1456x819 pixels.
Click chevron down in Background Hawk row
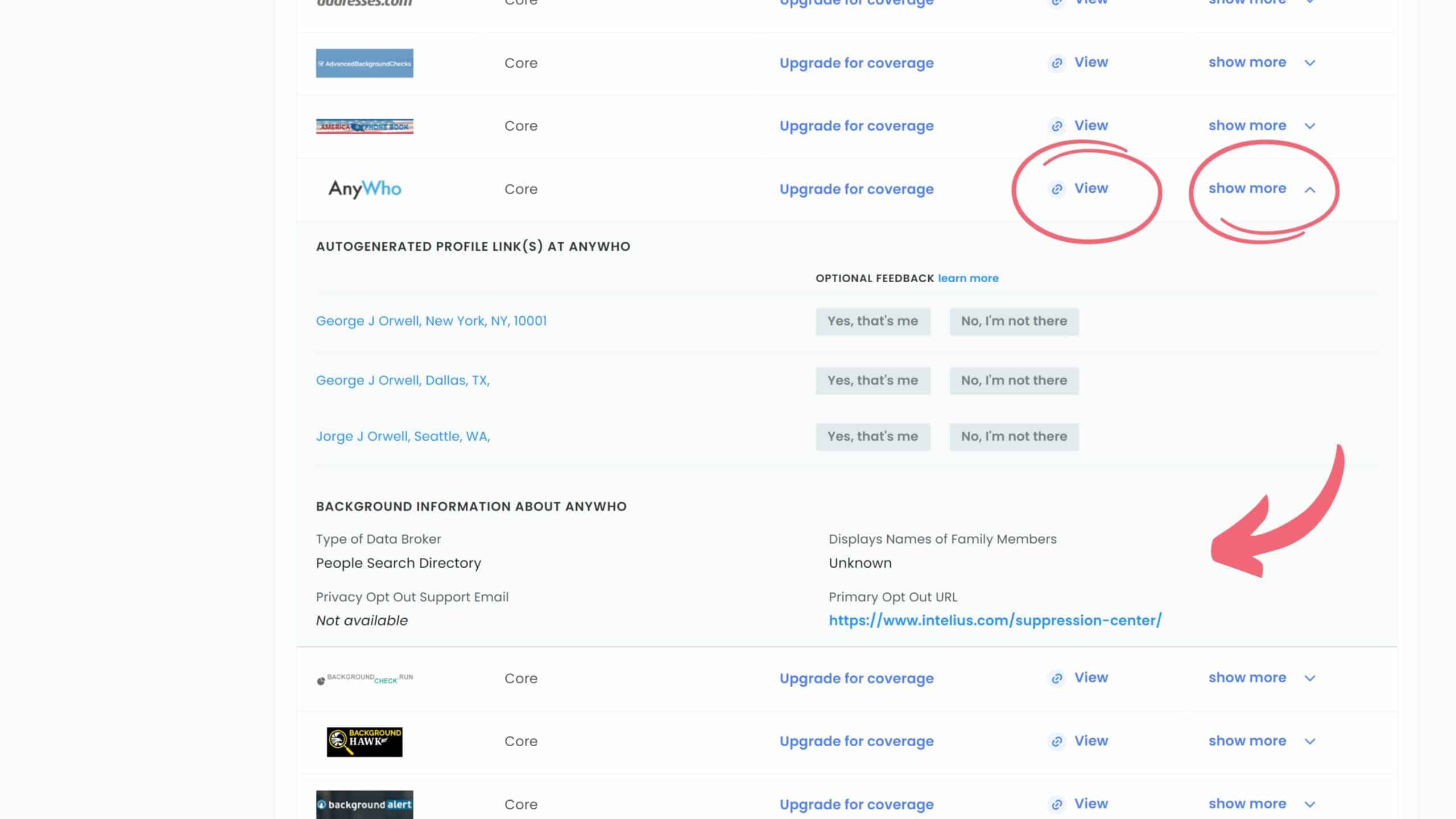tap(1310, 742)
